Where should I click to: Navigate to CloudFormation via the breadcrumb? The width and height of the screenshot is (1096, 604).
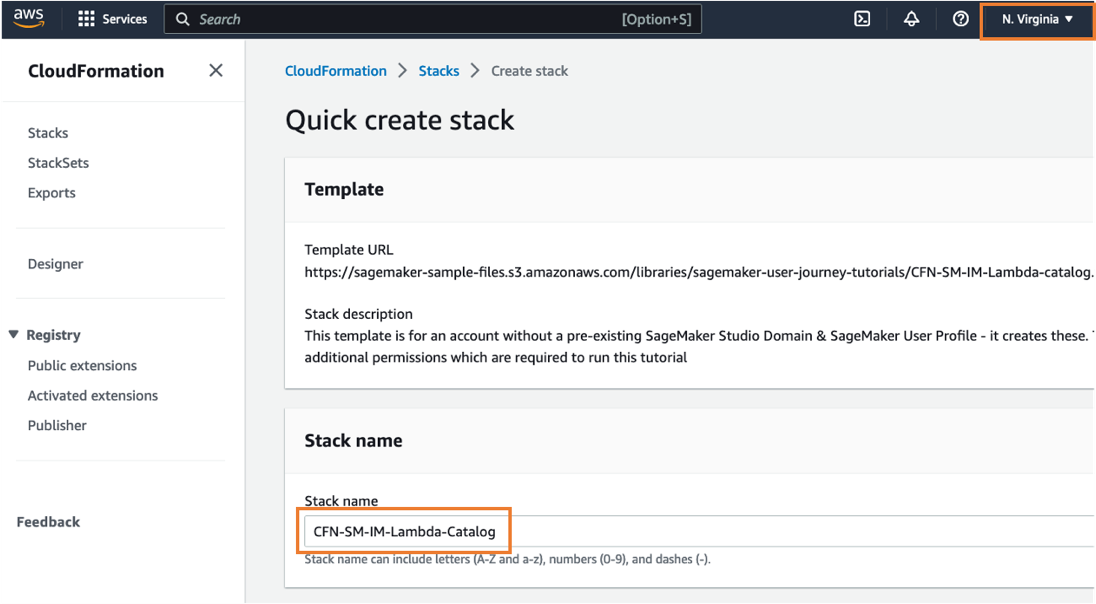(x=335, y=70)
